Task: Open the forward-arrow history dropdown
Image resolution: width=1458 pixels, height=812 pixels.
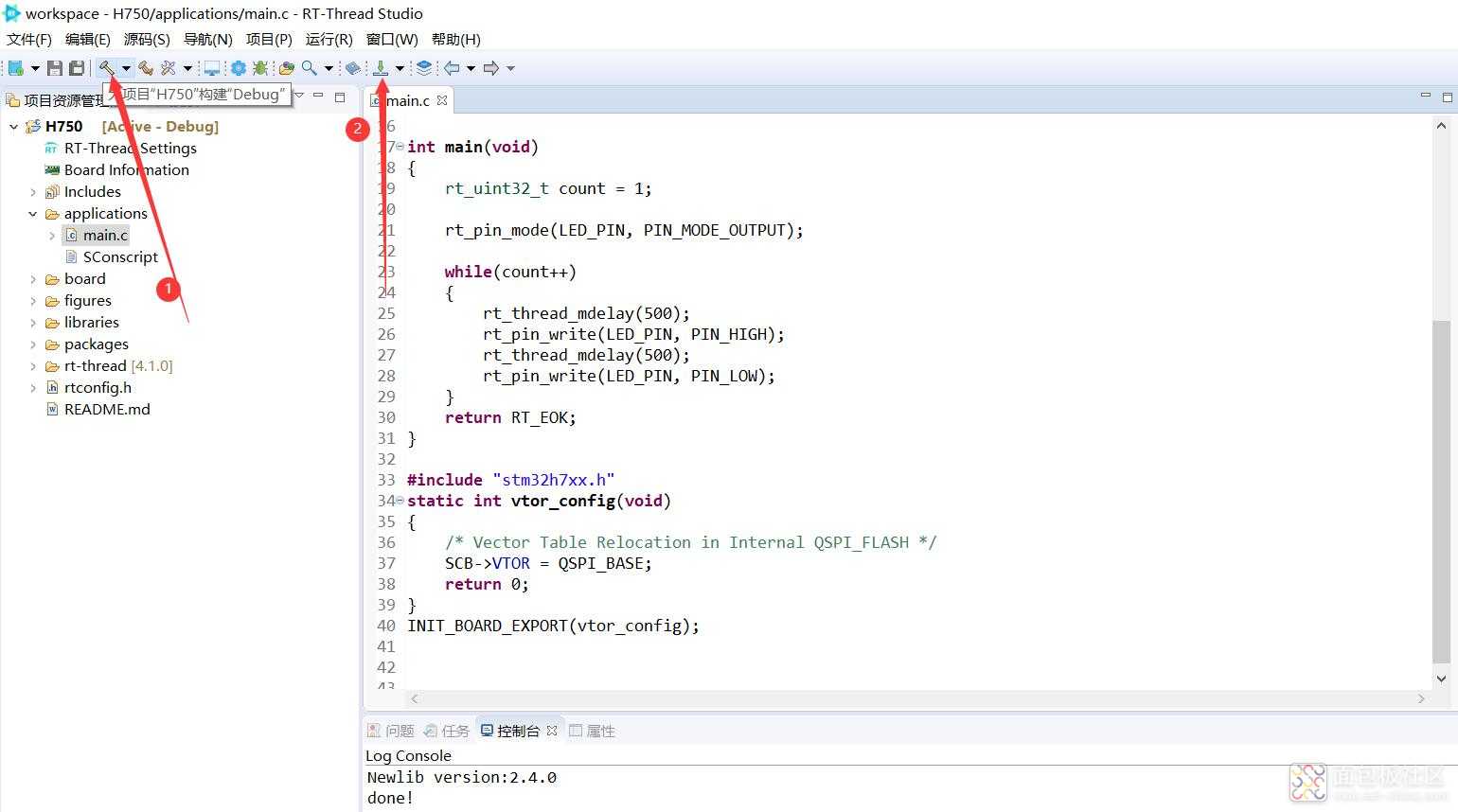Action: coord(510,68)
